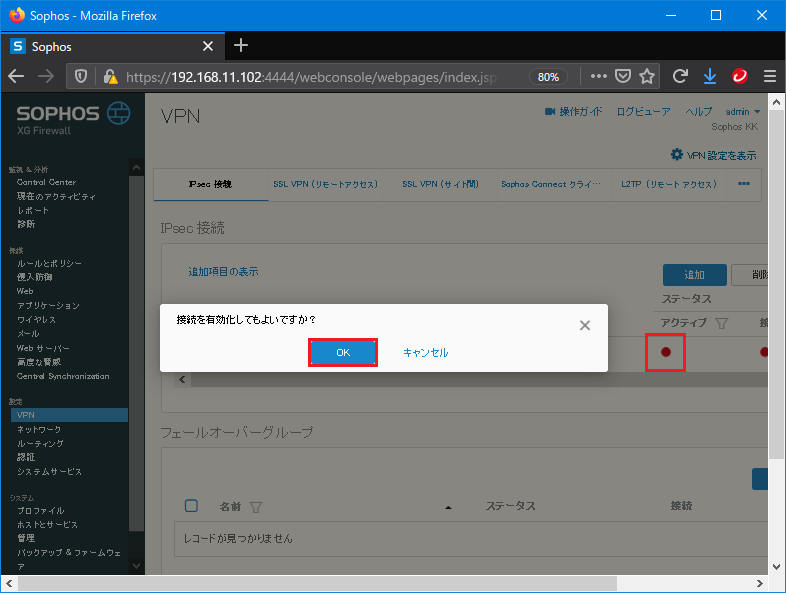Confirm activation with the OK button
This screenshot has height=593, width=786.
pyautogui.click(x=343, y=352)
